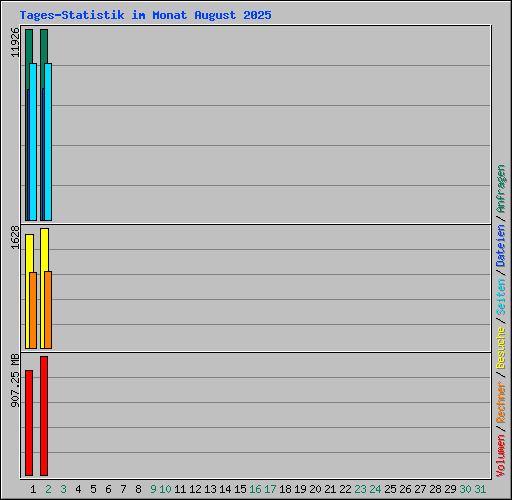Click day 31 on the x-axis
Image resolution: width=512 pixels, height=500 pixels.
pos(480,489)
